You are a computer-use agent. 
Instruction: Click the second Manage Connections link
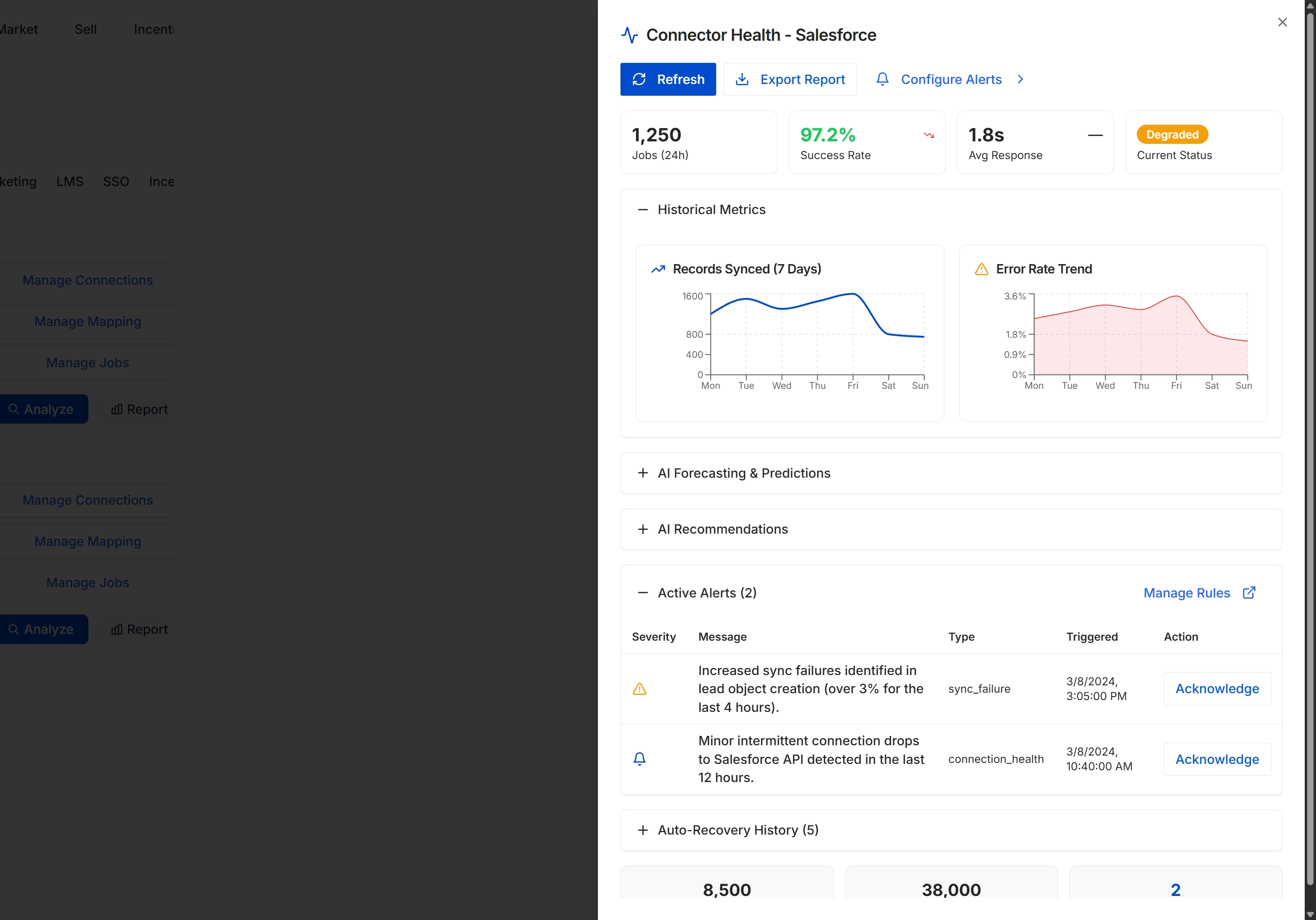click(x=87, y=500)
